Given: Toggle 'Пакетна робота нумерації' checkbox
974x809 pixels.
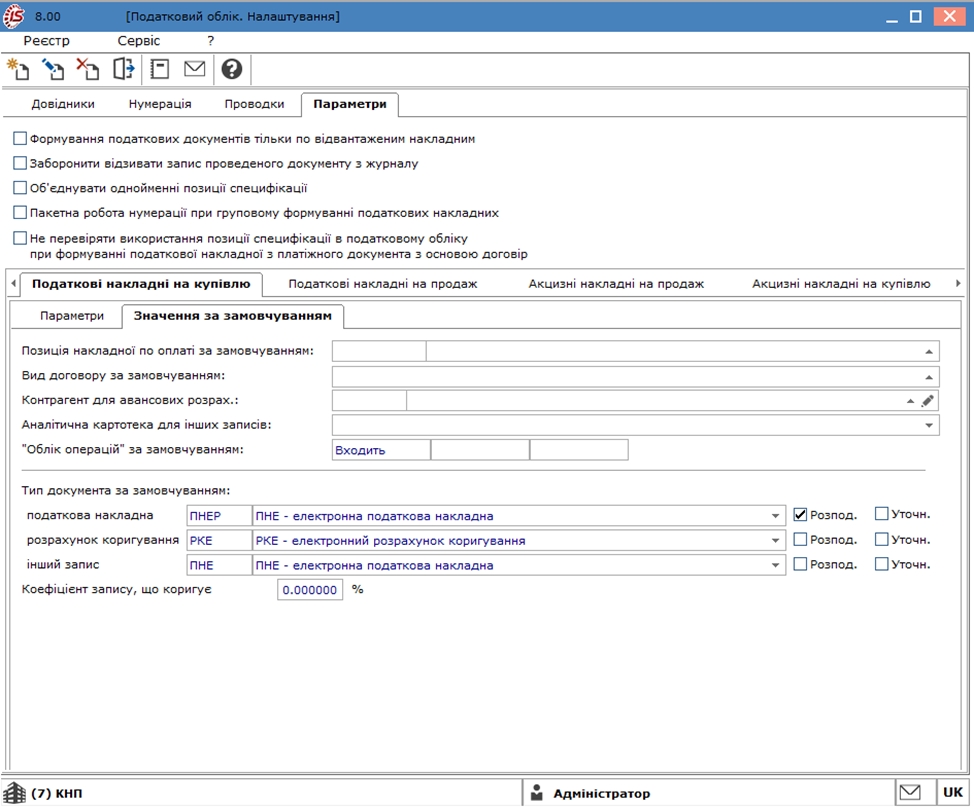Looking at the screenshot, I should (20, 213).
